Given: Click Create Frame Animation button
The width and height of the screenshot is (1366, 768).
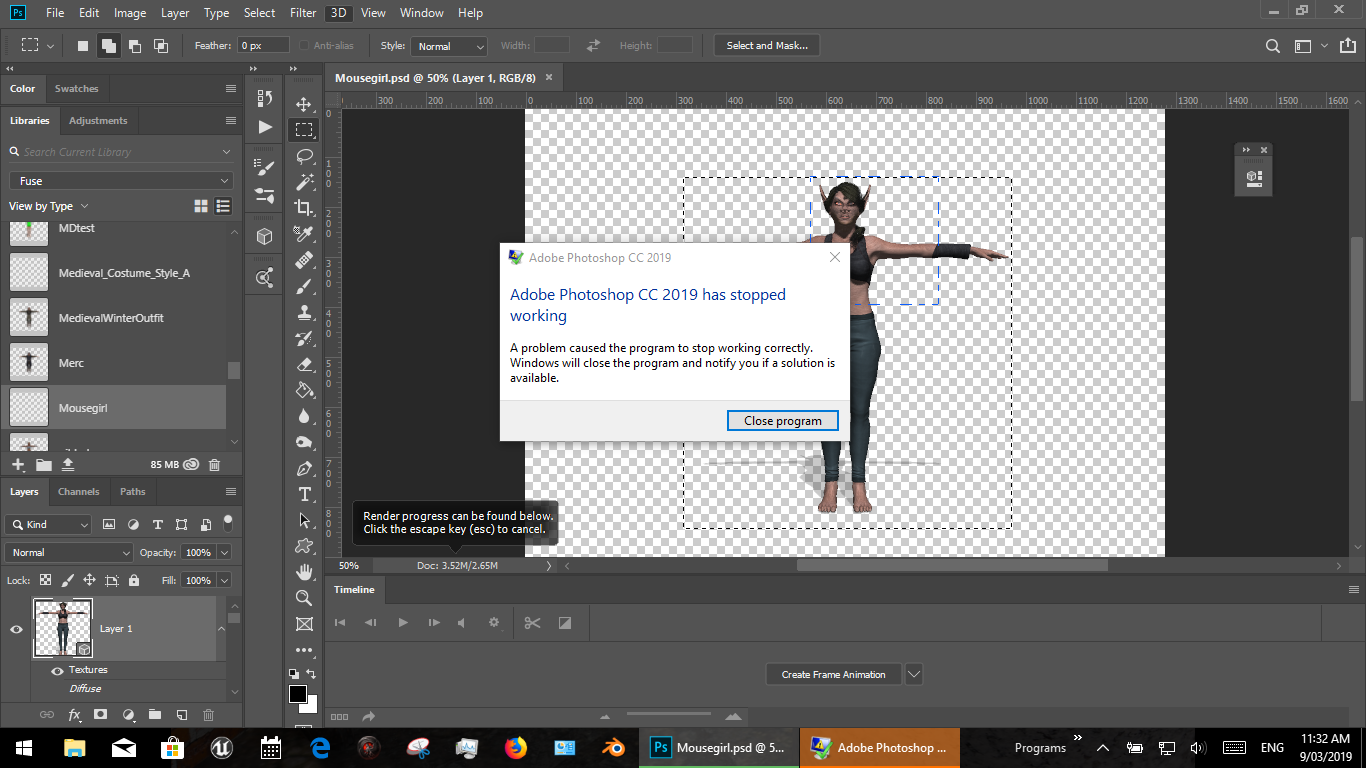Looking at the screenshot, I should (833, 674).
